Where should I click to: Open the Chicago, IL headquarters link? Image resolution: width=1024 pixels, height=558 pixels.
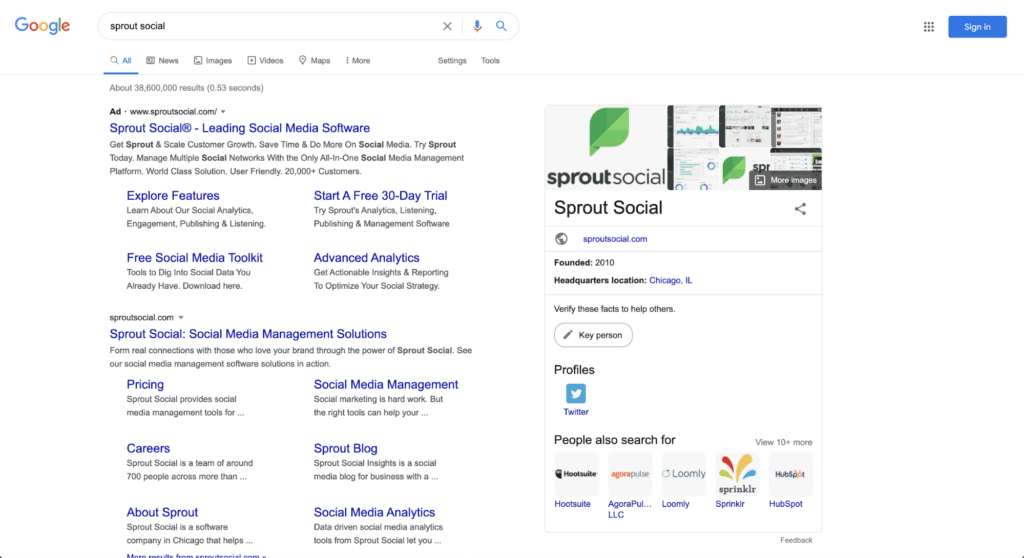click(x=671, y=280)
